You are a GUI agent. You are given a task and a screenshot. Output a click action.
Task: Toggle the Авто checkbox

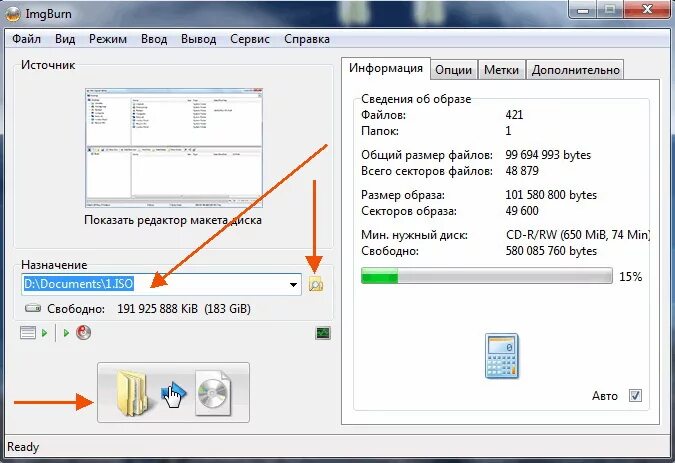pyautogui.click(x=635, y=395)
